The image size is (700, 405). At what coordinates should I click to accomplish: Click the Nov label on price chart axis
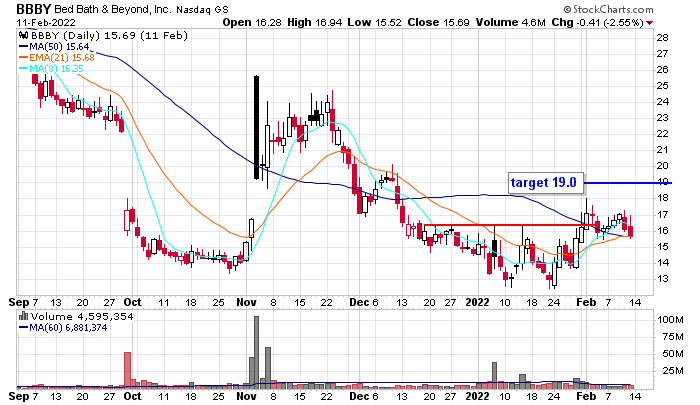(246, 302)
